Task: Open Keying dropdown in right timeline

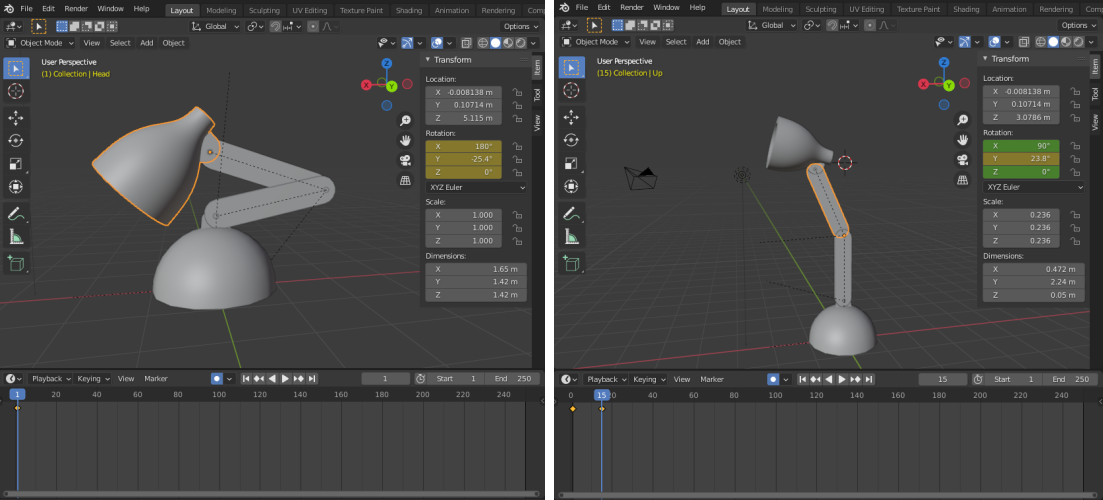Action: click(x=648, y=379)
